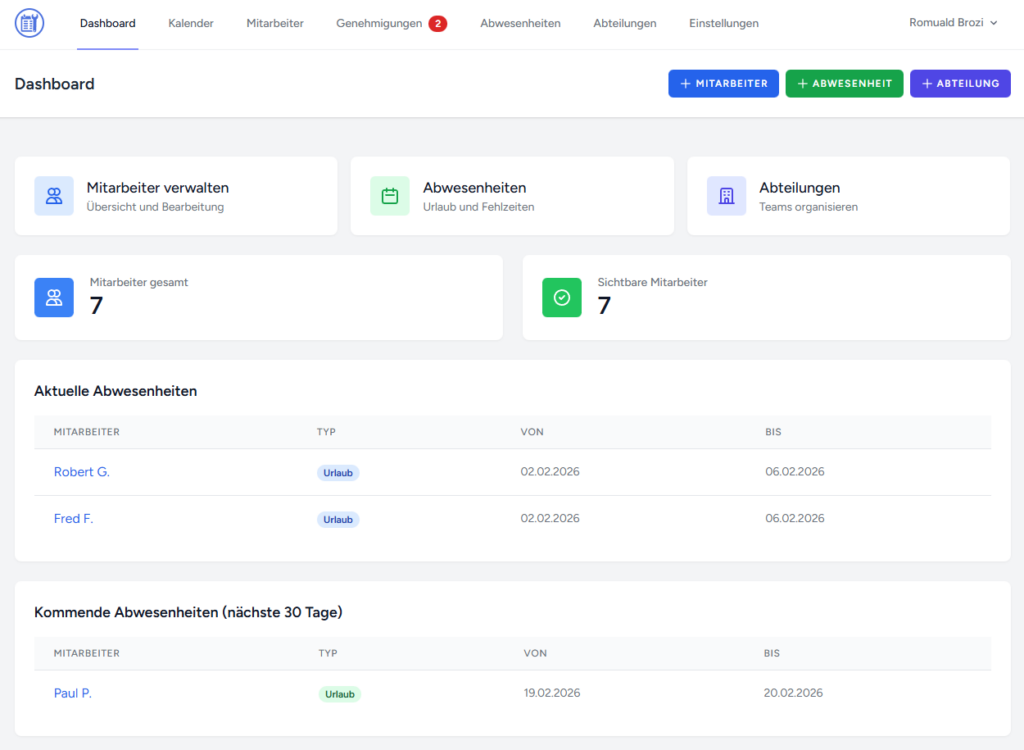Open the Kalender tab
1024x750 pixels.
(x=191, y=23)
